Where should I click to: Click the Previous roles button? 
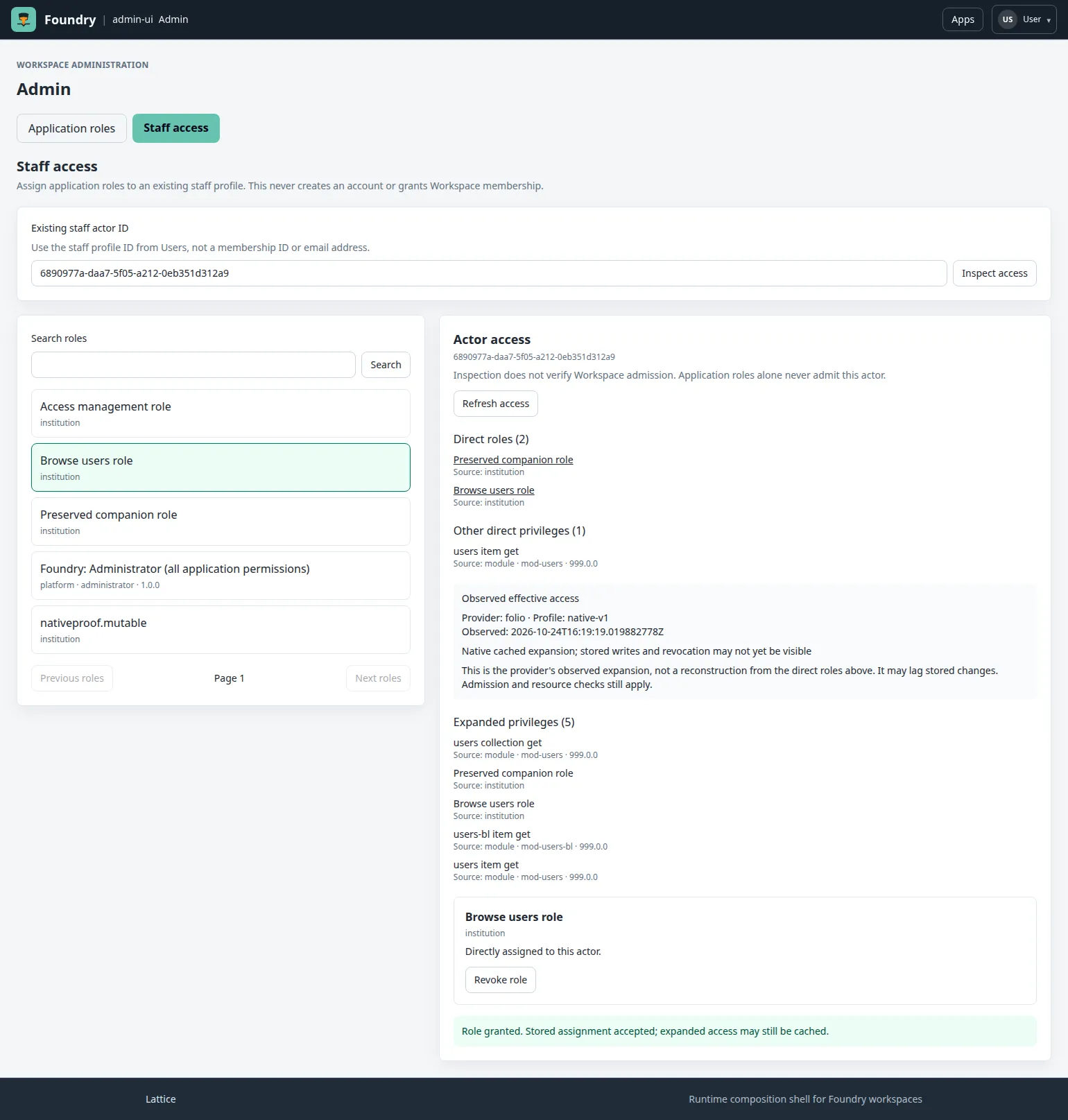point(72,678)
